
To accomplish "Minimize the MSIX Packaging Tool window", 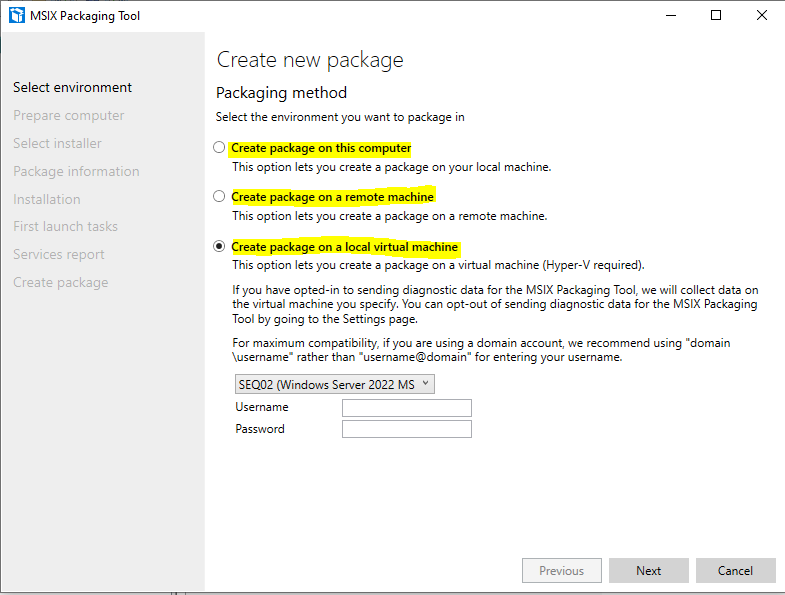I will point(669,16).
